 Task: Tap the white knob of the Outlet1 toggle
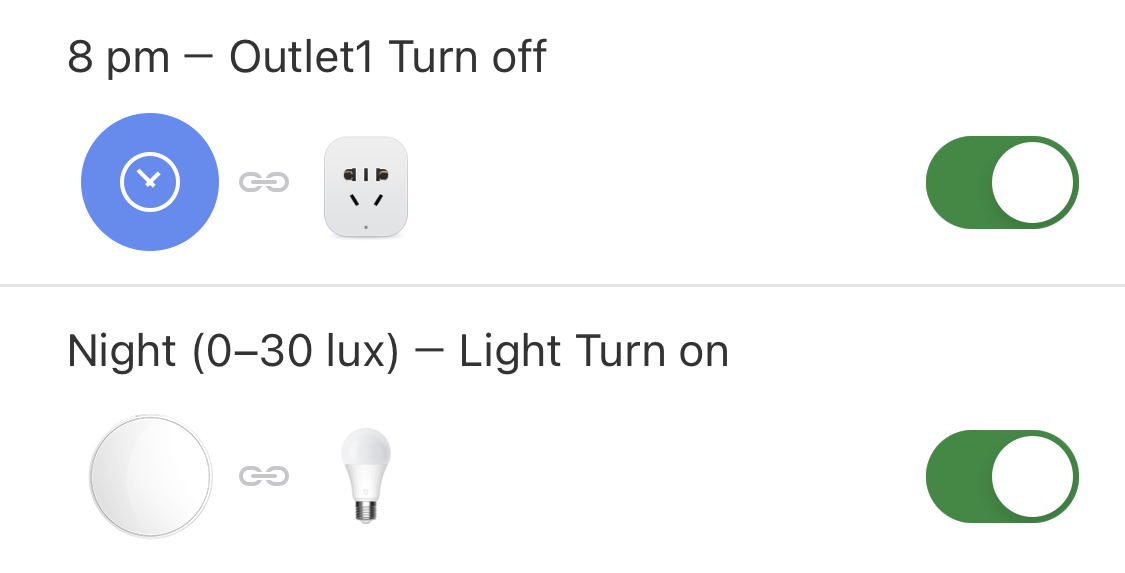point(1032,182)
